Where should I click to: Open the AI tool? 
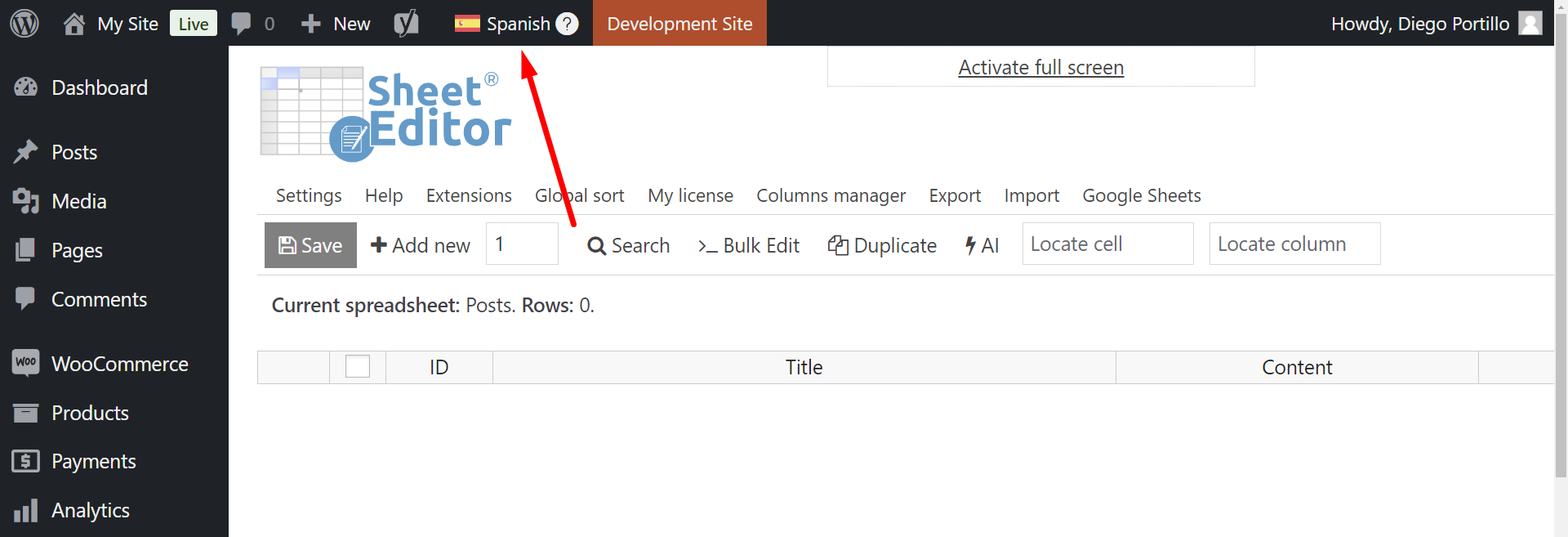point(982,245)
